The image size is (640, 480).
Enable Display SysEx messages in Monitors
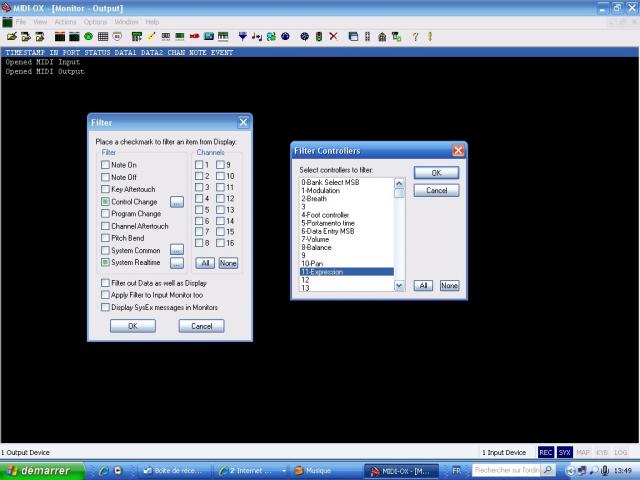(x=105, y=307)
